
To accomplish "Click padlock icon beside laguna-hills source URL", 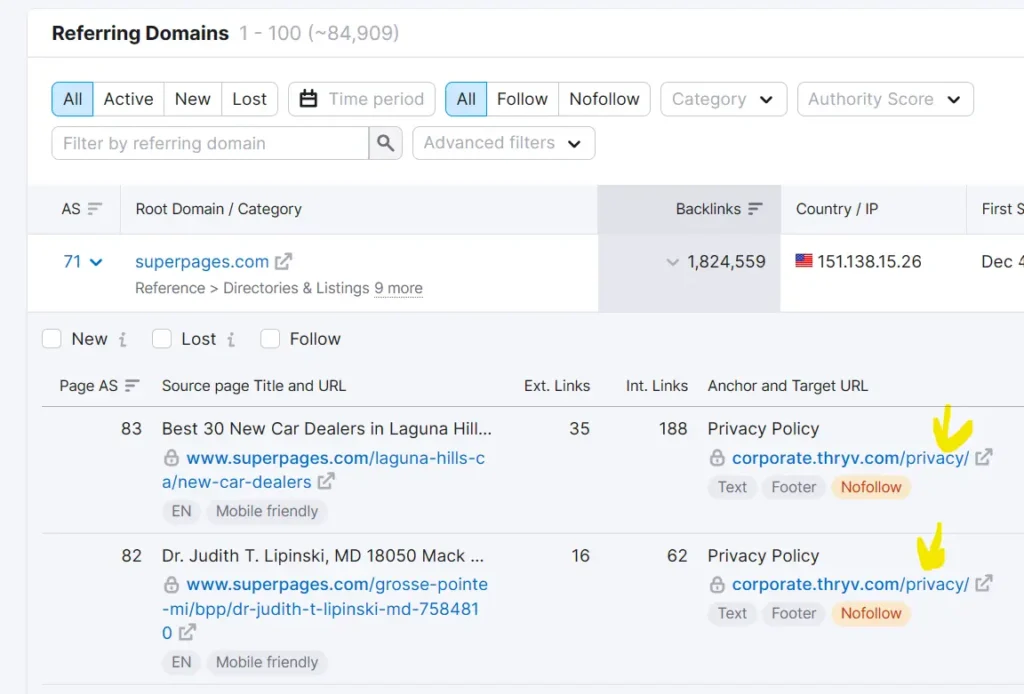I will (x=171, y=458).
